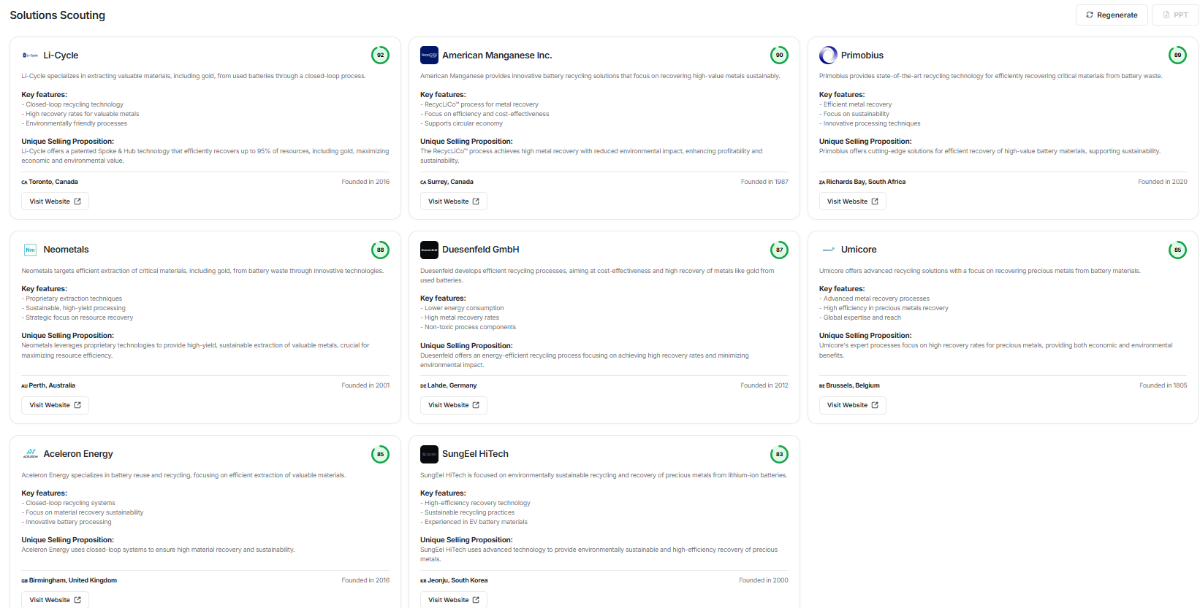Click the Birmingham, United Kingdom location

point(72,580)
